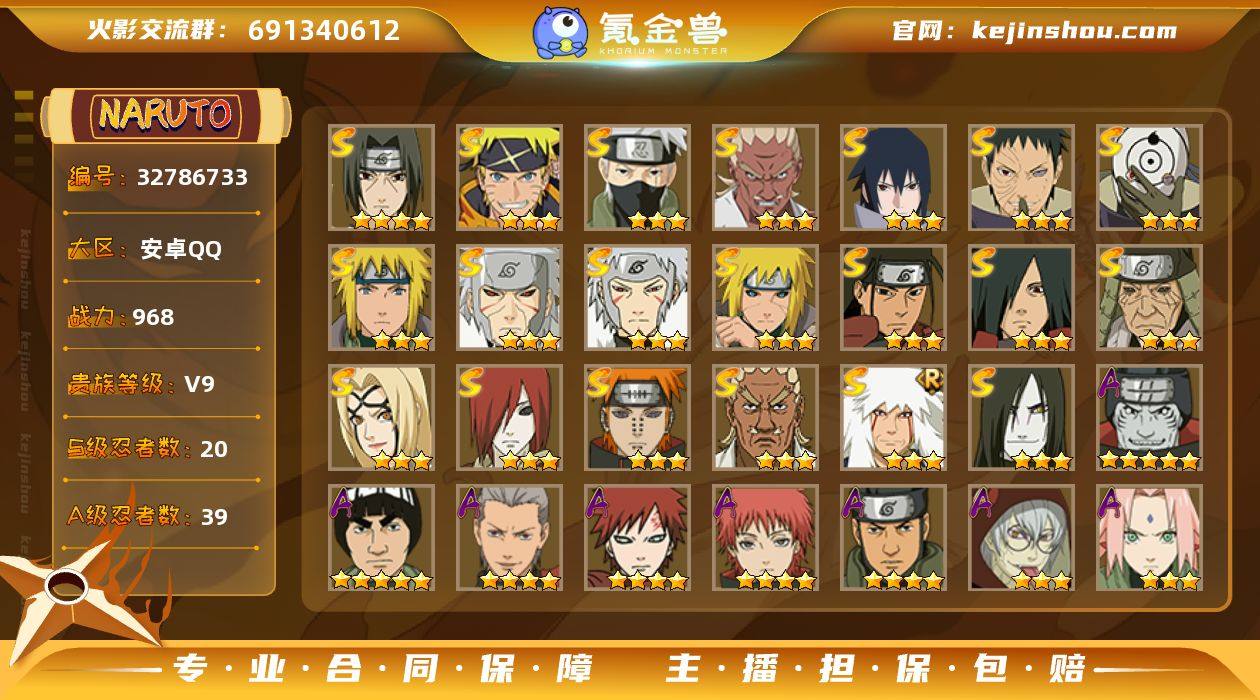Click the Jiraiya portrait with R badge

point(893,418)
